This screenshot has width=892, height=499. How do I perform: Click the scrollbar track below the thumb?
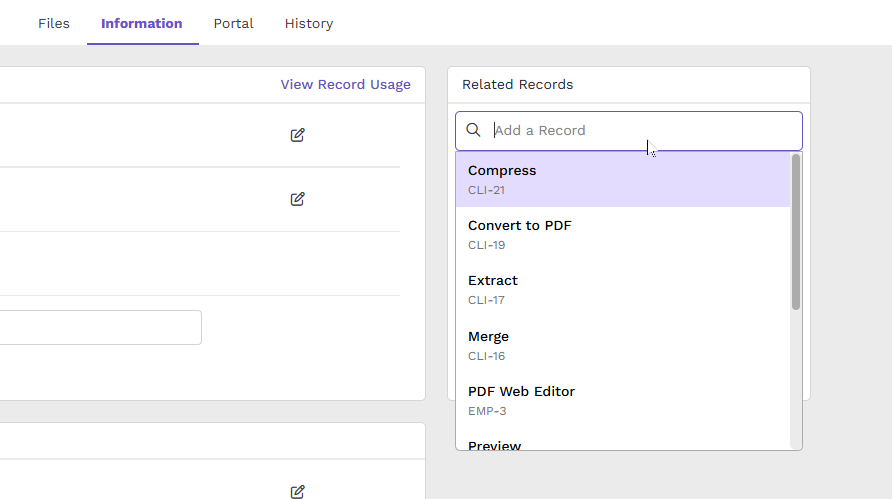[x=796, y=380]
